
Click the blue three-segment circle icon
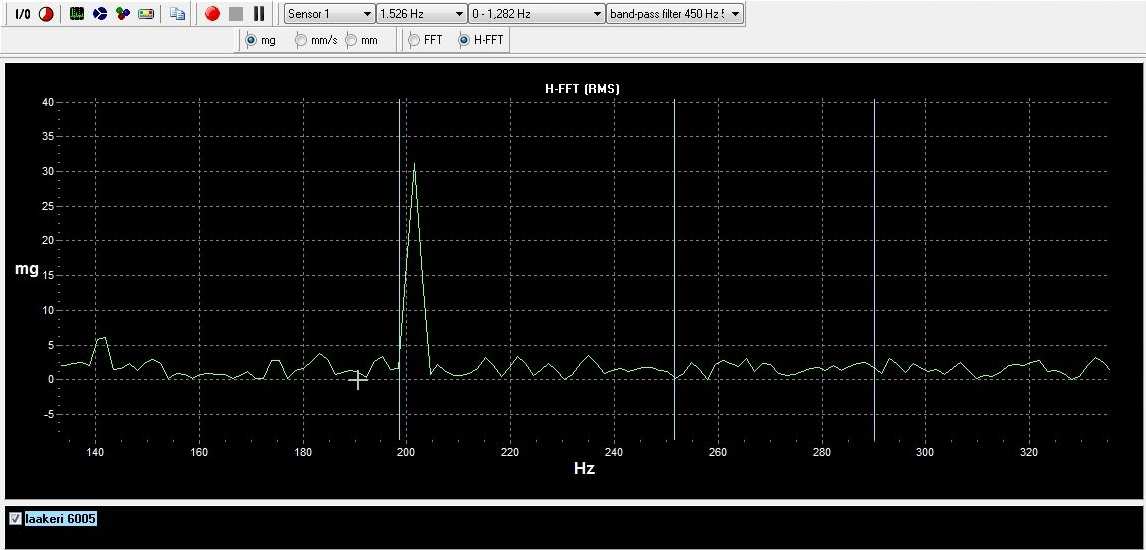(100, 14)
